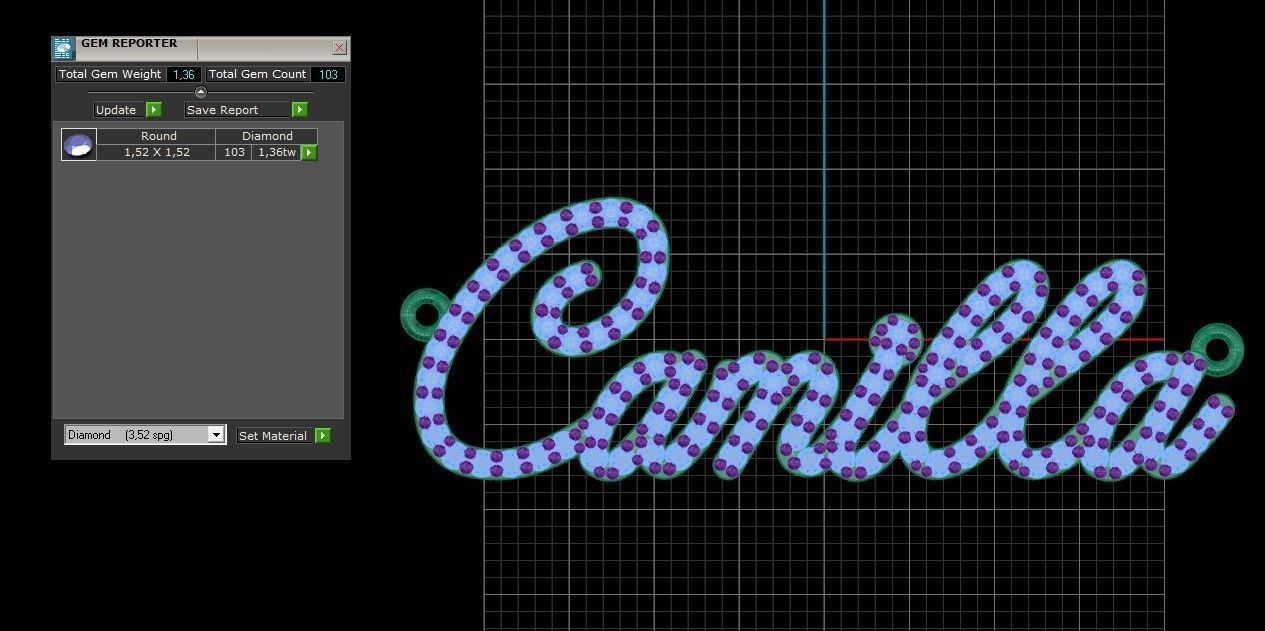The height and width of the screenshot is (631, 1265).
Task: Click the Total Gem Count value 103
Action: click(x=328, y=74)
